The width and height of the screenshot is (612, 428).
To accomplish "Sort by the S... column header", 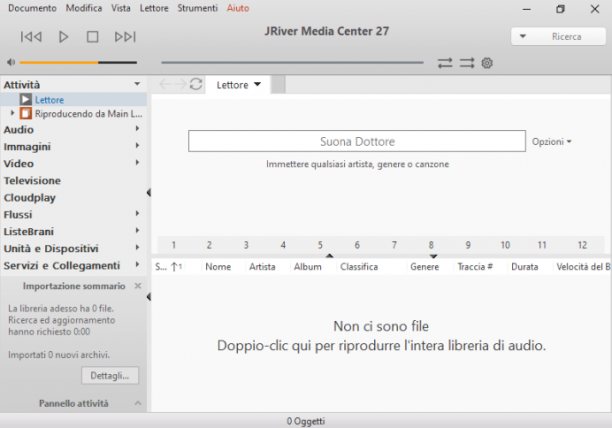I will click(x=168, y=267).
